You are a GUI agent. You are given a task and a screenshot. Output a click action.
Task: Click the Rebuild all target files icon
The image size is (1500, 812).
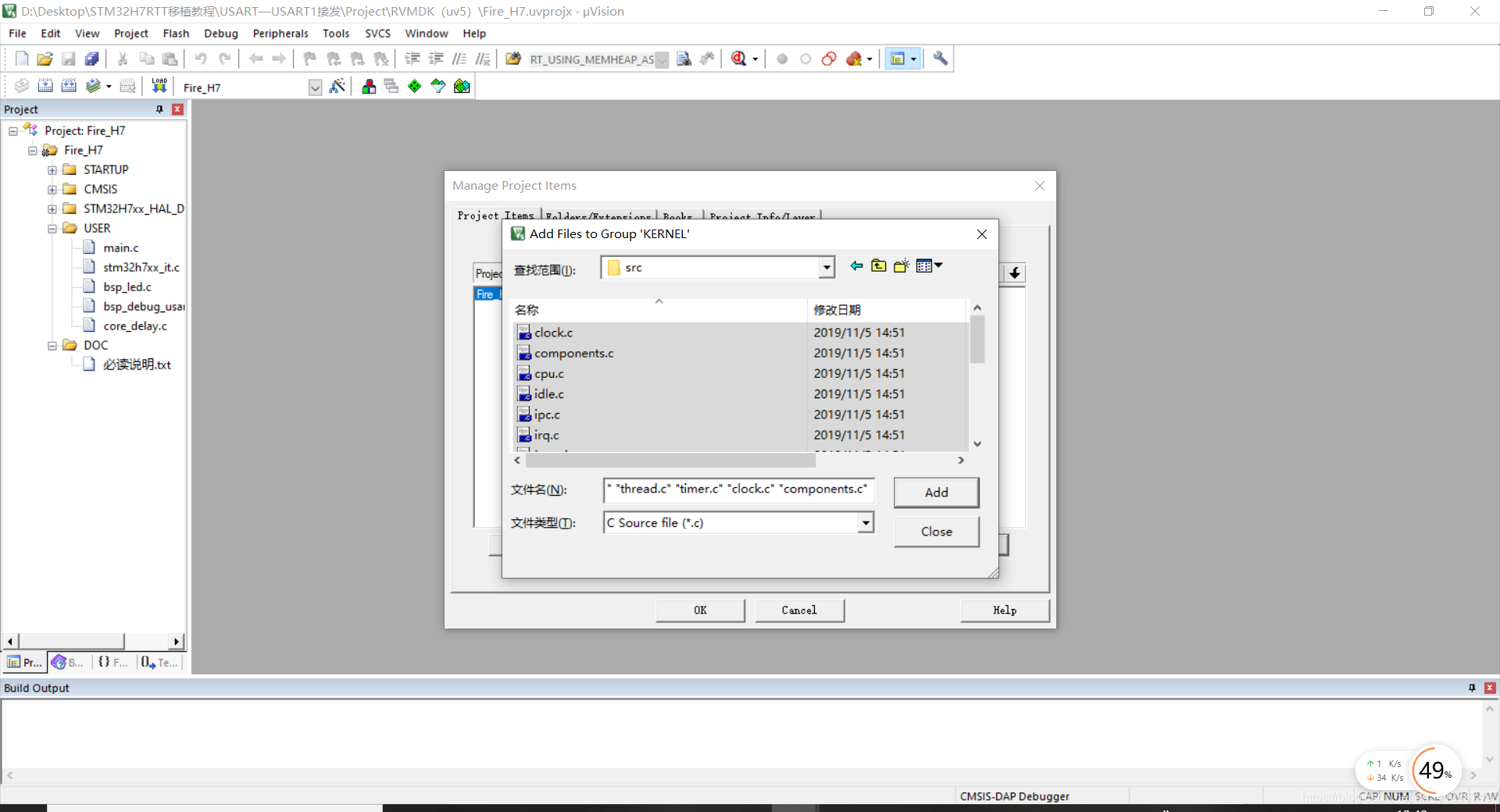pyautogui.click(x=69, y=86)
